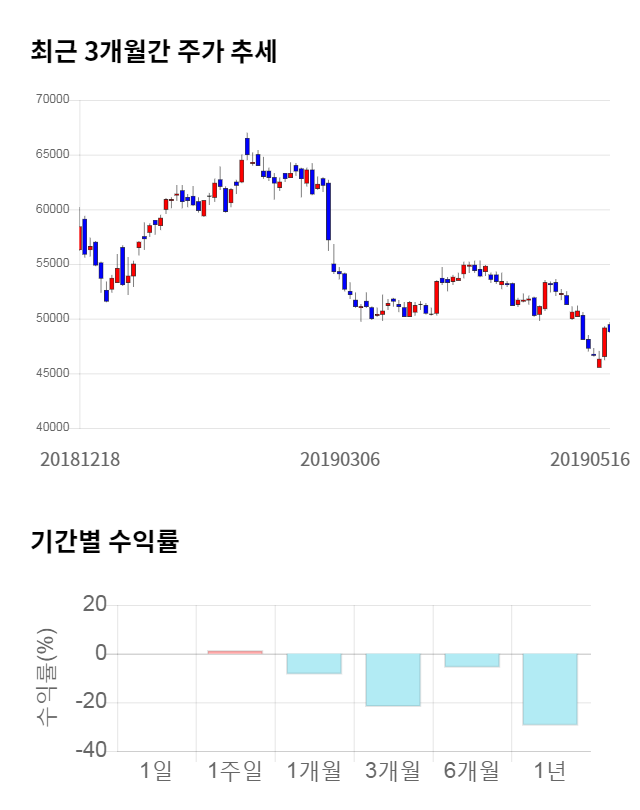The width and height of the screenshot is (640, 810).
Task: Click the 6개월 return bar
Action: point(471,660)
